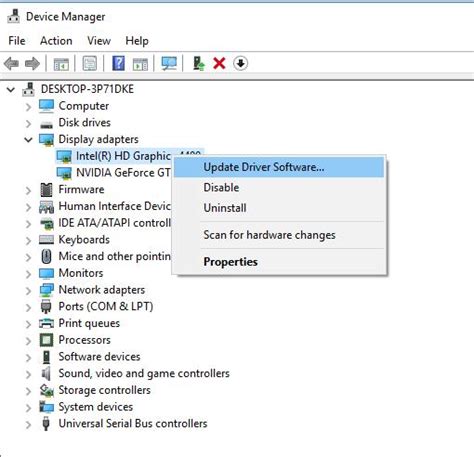Choose Disable in the context menu
The width and height of the screenshot is (474, 457).
(x=279, y=187)
